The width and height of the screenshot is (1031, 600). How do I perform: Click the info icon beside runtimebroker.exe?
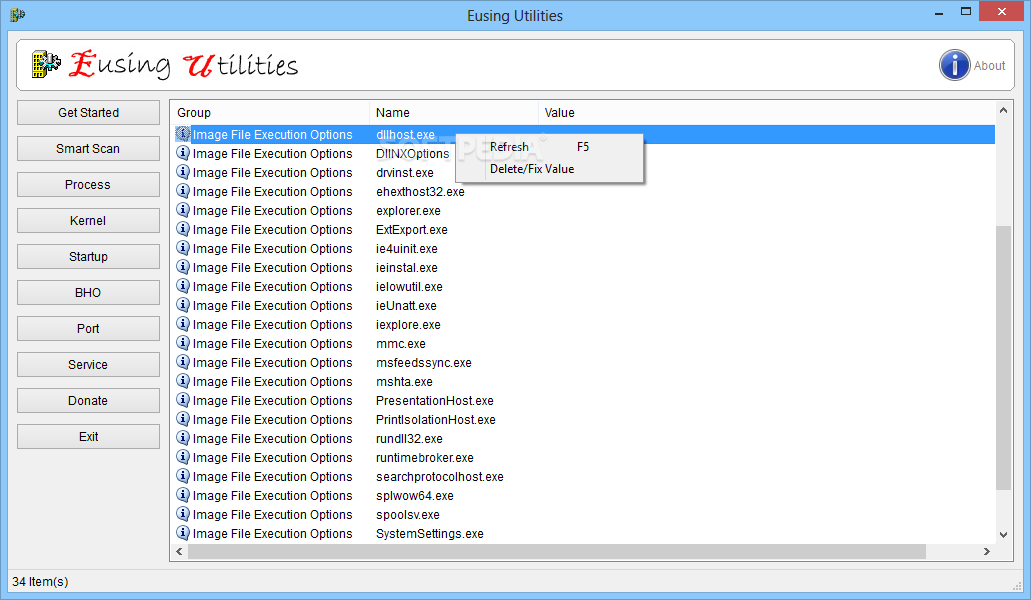click(183, 458)
